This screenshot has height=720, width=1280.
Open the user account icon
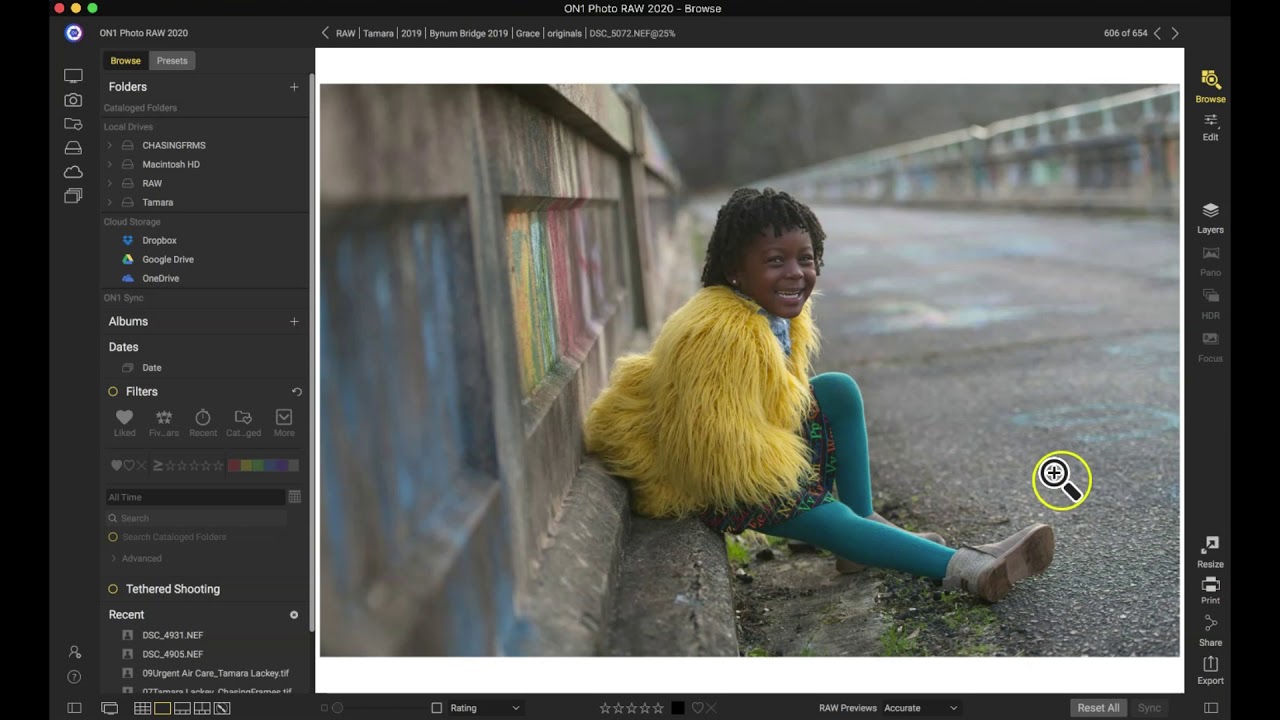(74, 652)
